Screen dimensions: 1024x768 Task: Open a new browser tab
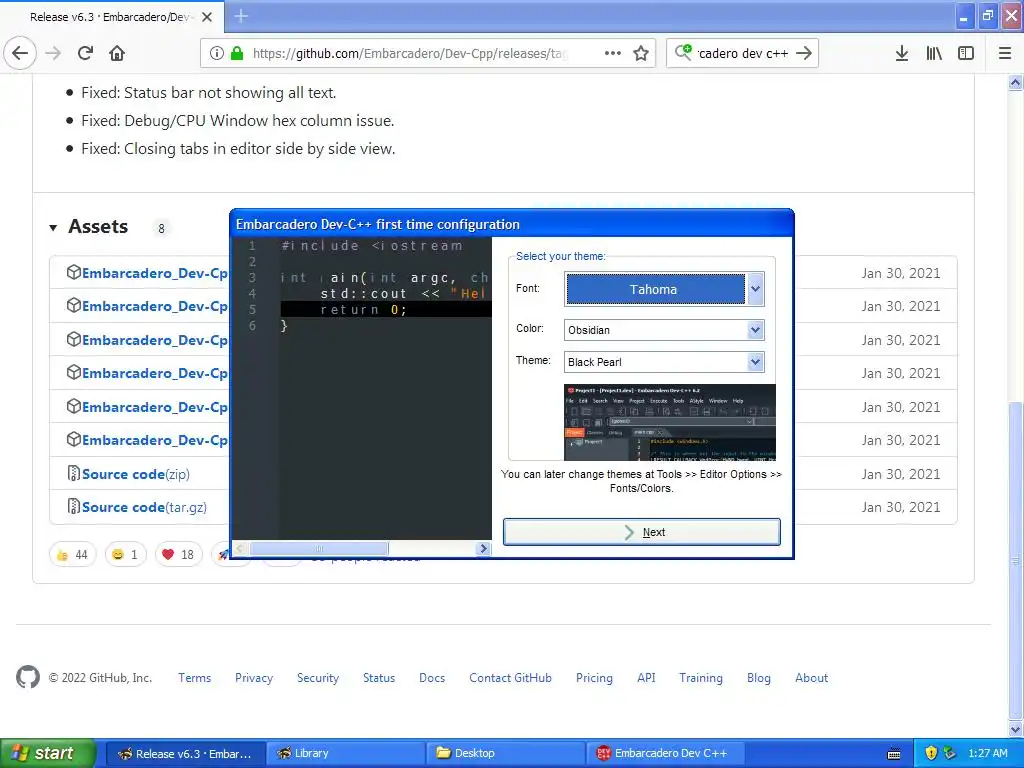[x=241, y=16]
